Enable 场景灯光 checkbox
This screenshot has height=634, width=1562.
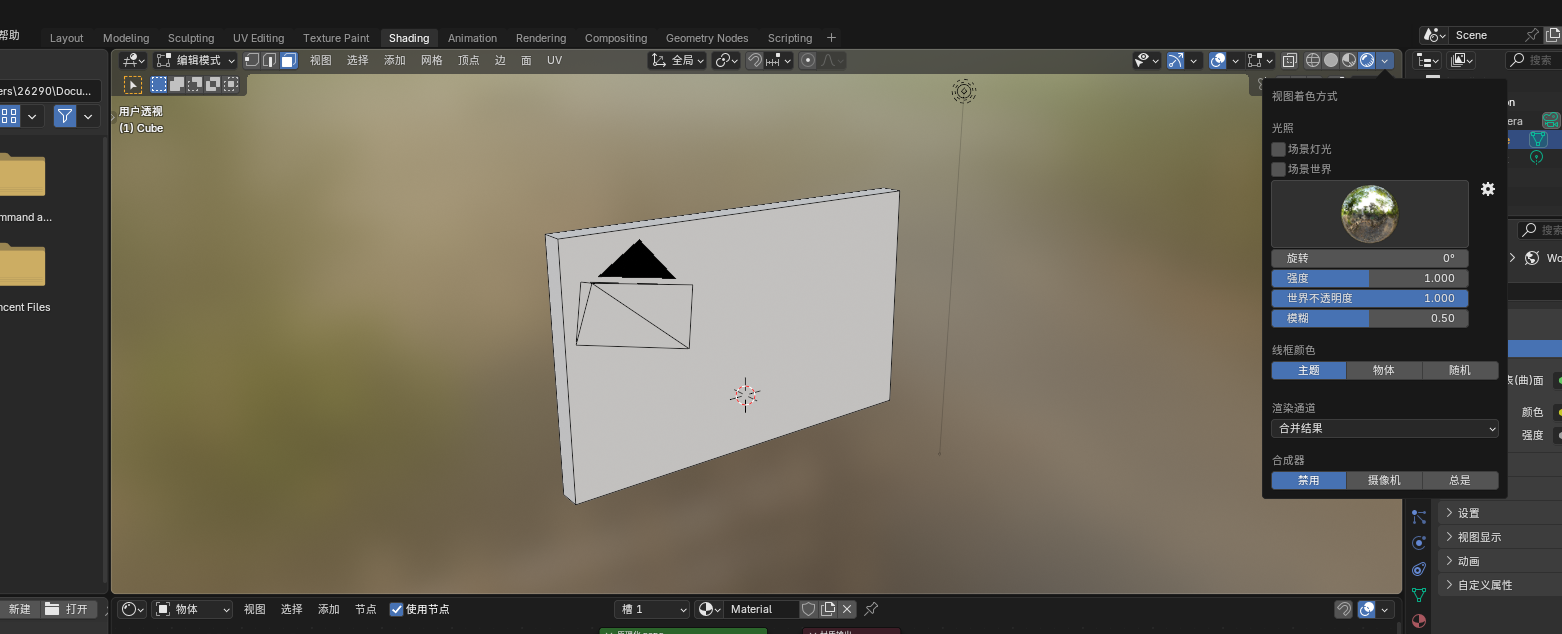coord(1278,149)
